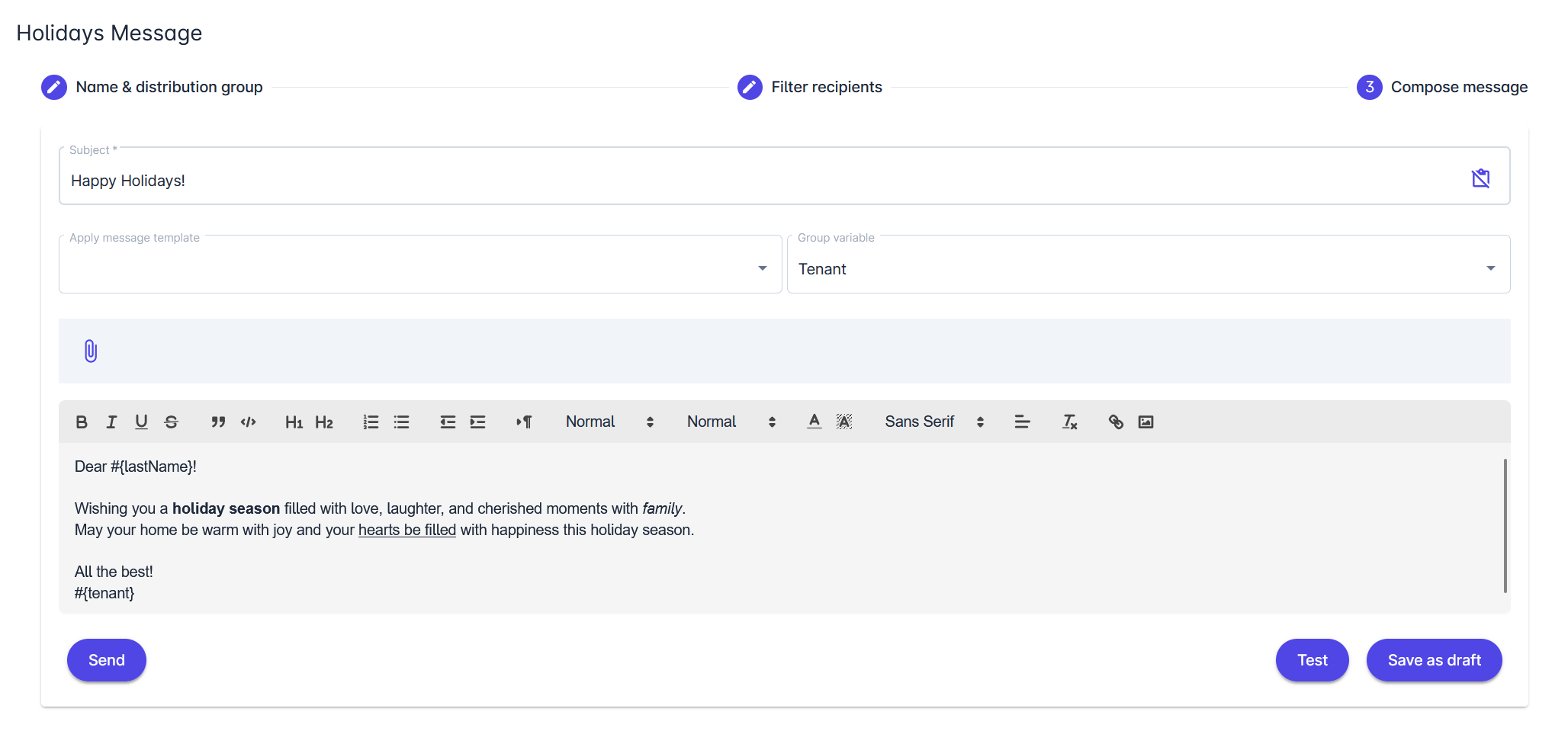The image size is (1568, 747).
Task: Click the clipboard icon in Subject field
Action: 1480,178
